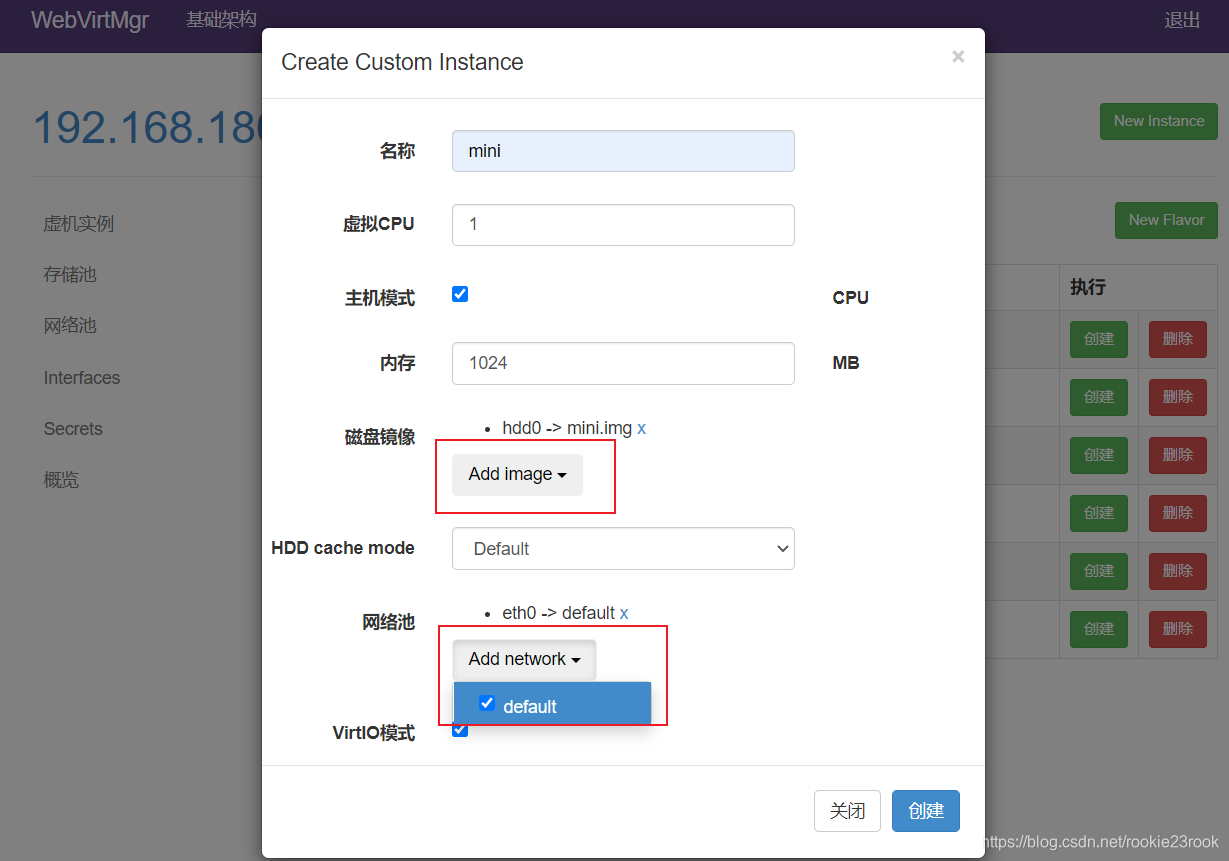This screenshot has height=861, width=1229.
Task: Click the 关闭 button
Action: (x=847, y=811)
